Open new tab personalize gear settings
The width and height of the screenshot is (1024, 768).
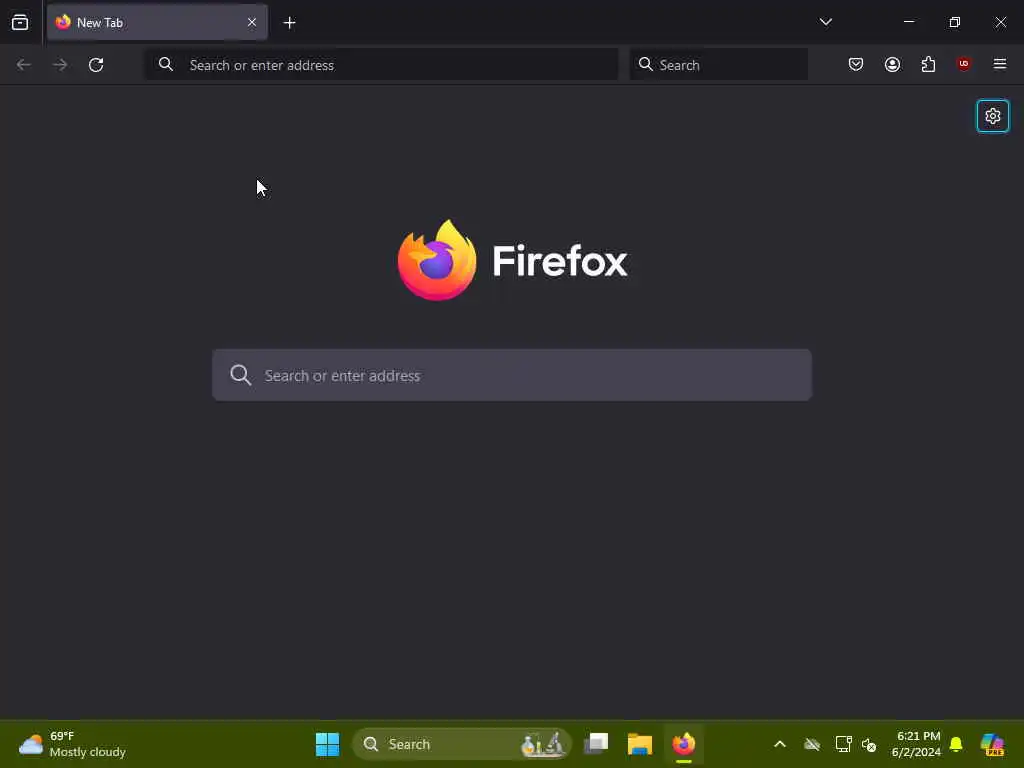tap(993, 116)
